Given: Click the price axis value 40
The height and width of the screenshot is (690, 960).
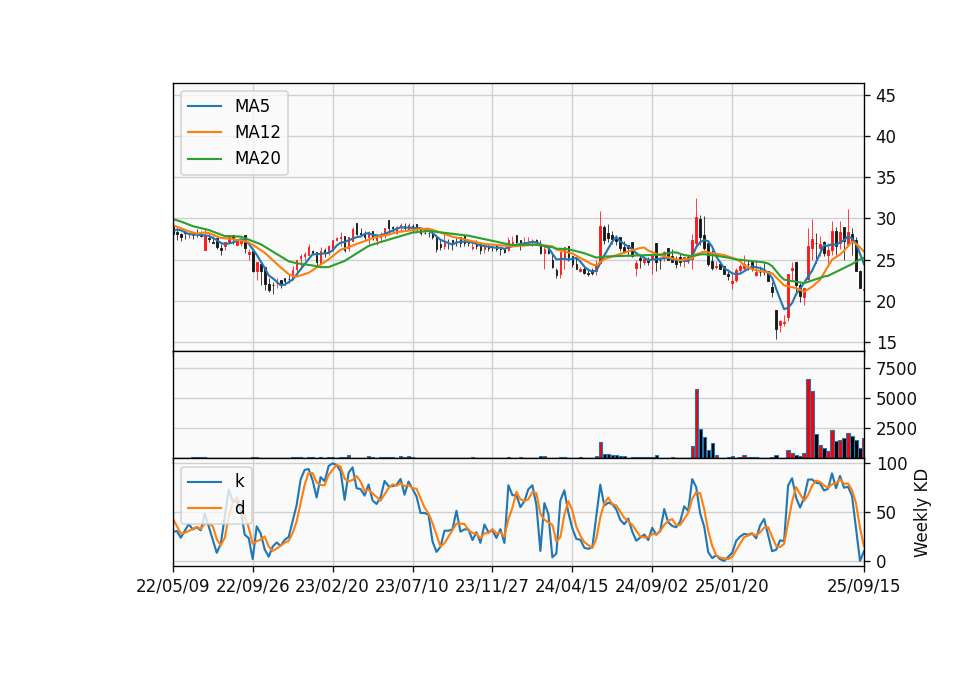Looking at the screenshot, I should (x=885, y=137).
